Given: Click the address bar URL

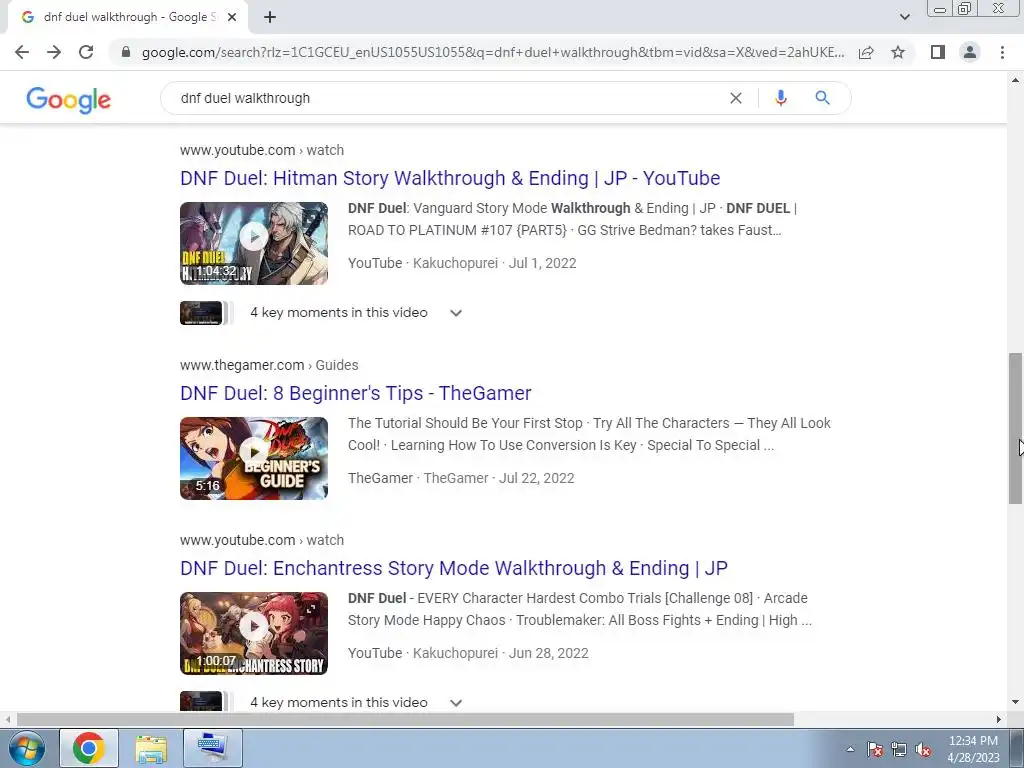Looking at the screenshot, I should (x=492, y=52).
